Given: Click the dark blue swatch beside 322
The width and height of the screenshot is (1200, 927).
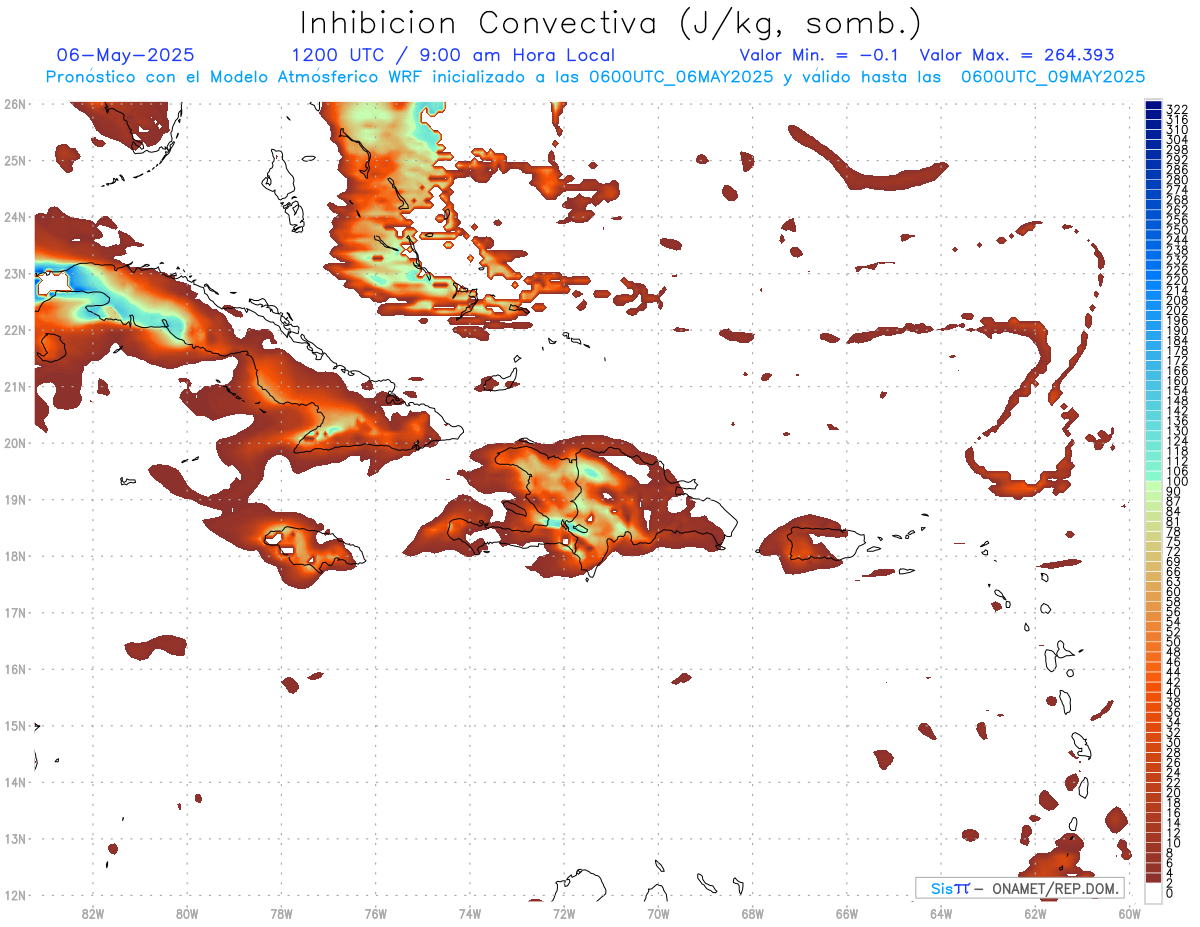Looking at the screenshot, I should (1153, 105).
